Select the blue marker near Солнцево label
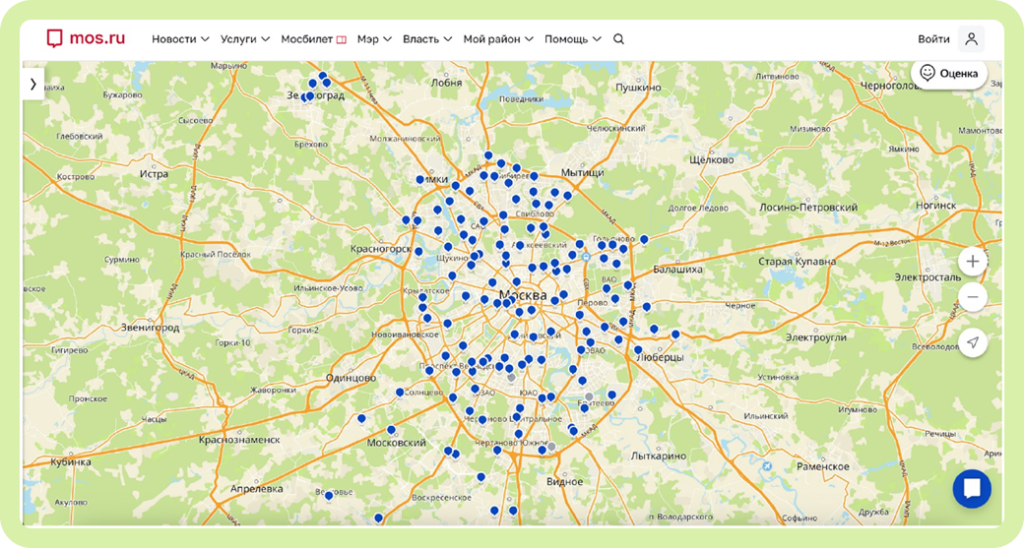This screenshot has height=548, width=1024. [x=400, y=393]
